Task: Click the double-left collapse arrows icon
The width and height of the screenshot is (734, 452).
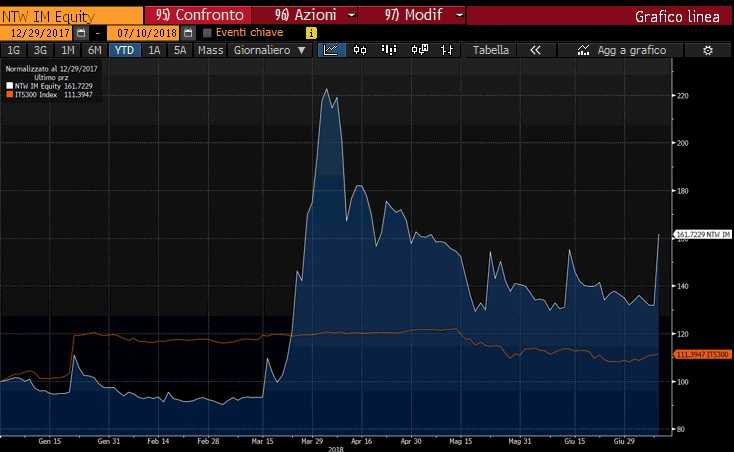Action: tap(535, 50)
